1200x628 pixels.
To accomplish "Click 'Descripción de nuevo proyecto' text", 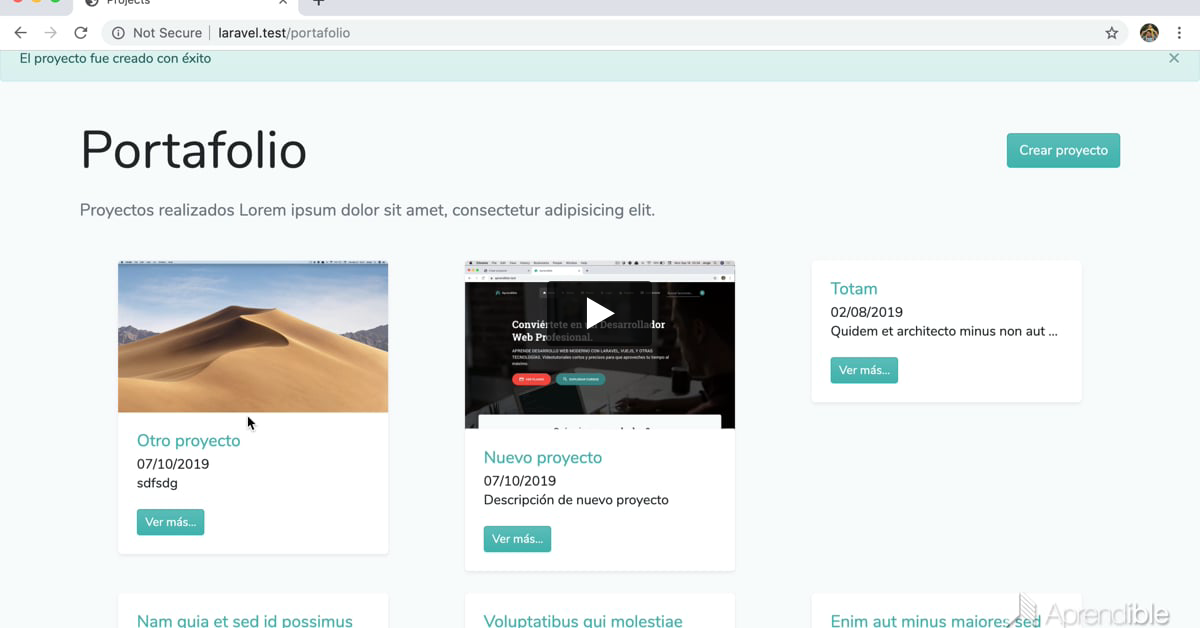I will pos(576,500).
